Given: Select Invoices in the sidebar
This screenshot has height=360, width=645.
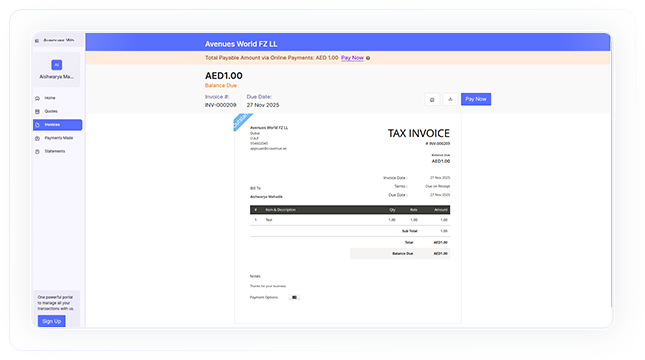Looking at the screenshot, I should coord(58,125).
